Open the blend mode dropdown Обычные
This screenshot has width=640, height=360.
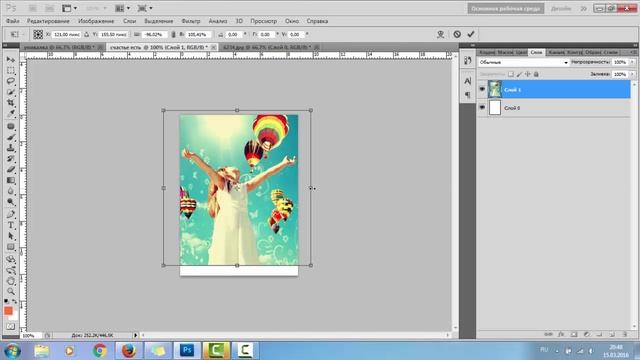tap(523, 62)
